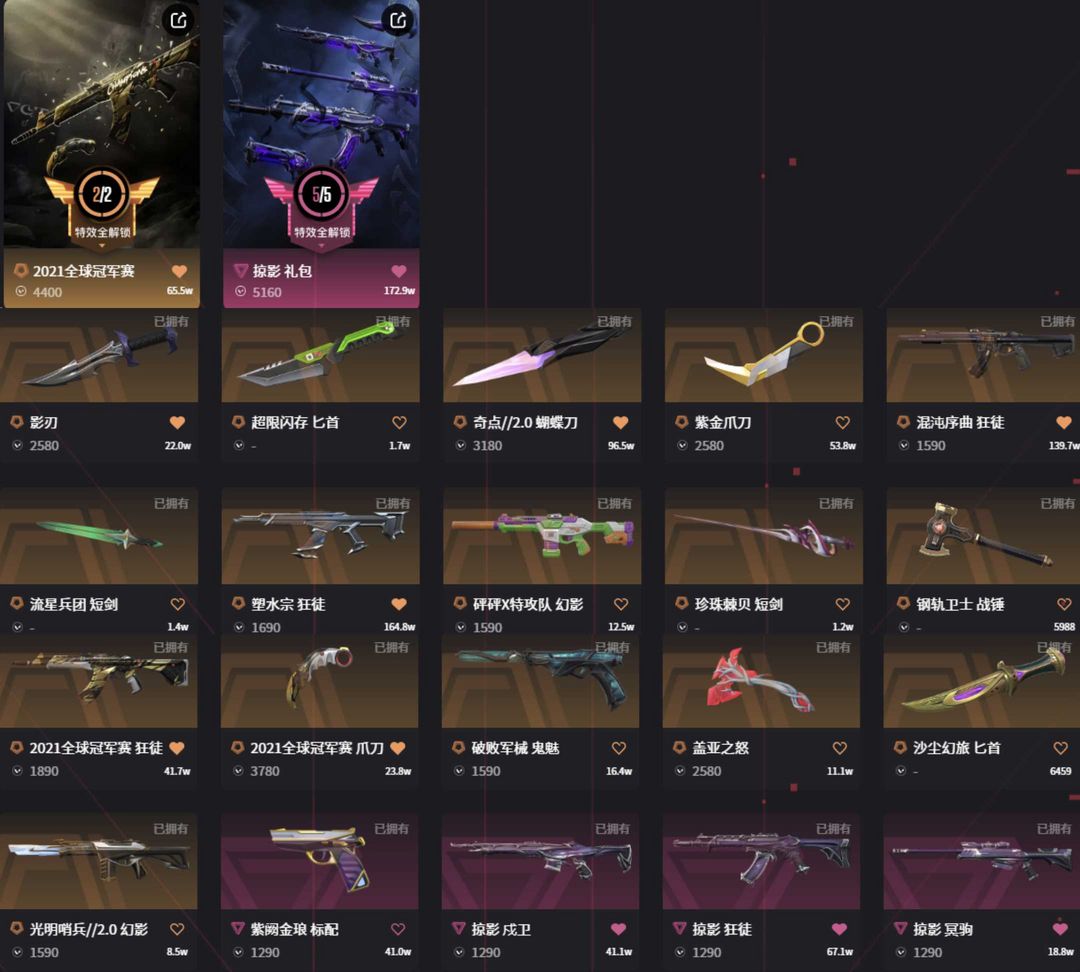1080x972 pixels.
Task: Click heart icon on 紫阙金琅 标配
Action: (398, 929)
